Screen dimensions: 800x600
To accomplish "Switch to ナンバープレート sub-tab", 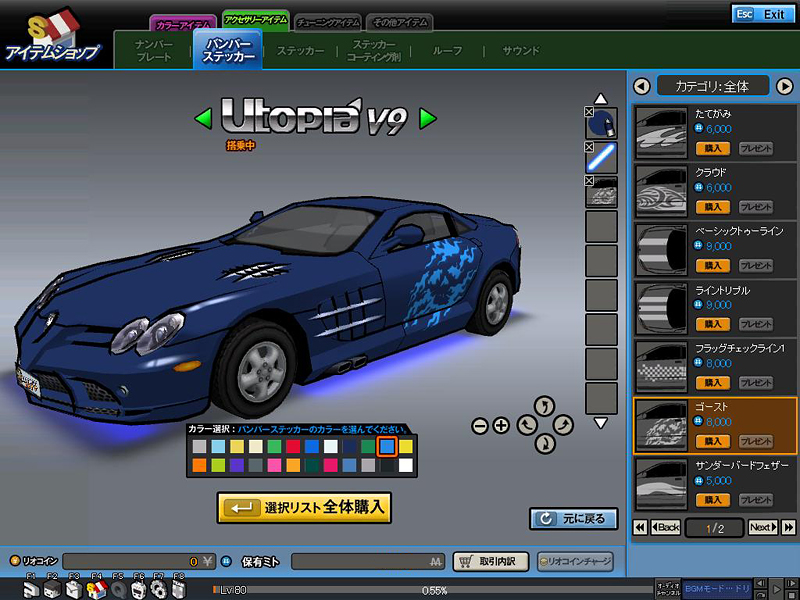I will point(154,51).
